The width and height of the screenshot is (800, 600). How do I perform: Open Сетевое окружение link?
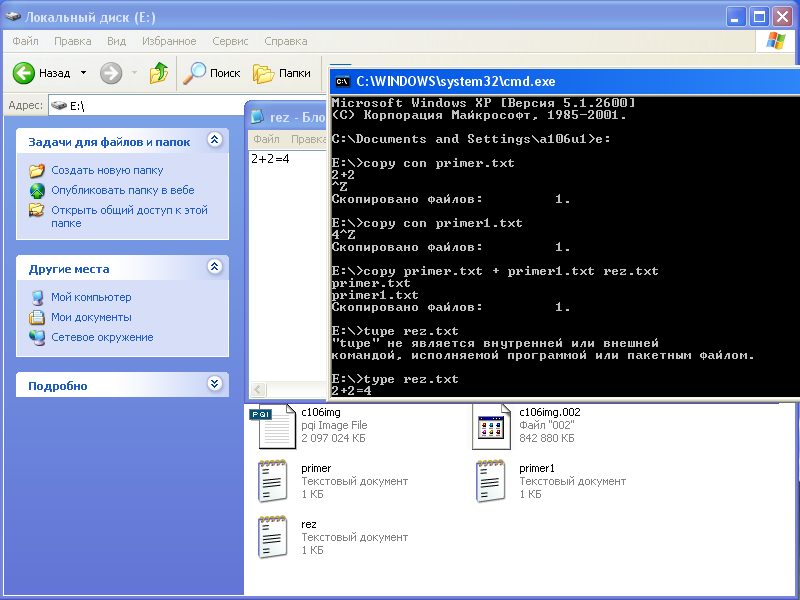pyautogui.click(x=102, y=337)
